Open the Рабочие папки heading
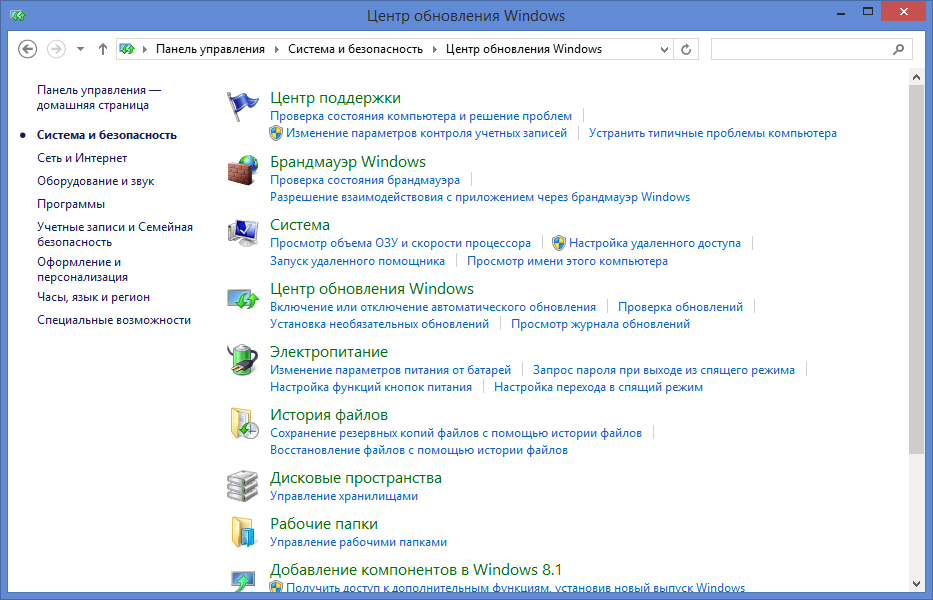933x600 pixels. tap(324, 524)
